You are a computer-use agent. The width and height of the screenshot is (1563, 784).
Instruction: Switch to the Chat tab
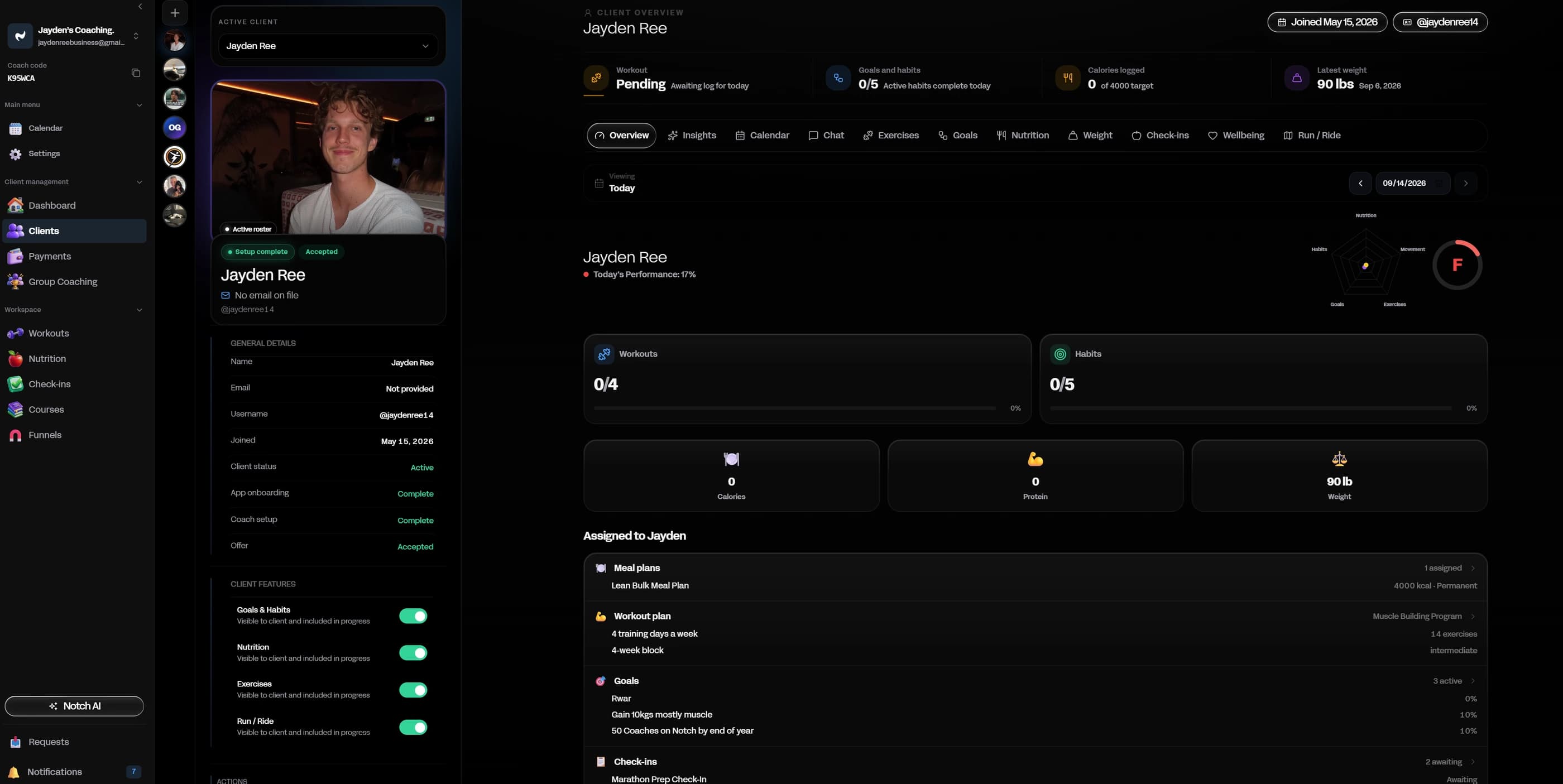coord(826,136)
